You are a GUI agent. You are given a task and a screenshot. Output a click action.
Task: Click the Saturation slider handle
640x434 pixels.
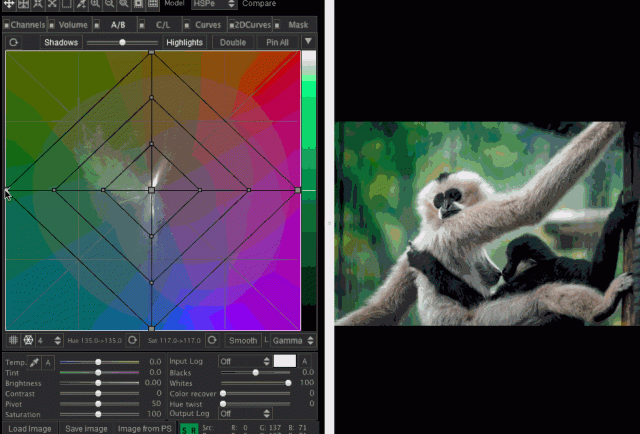pos(98,414)
